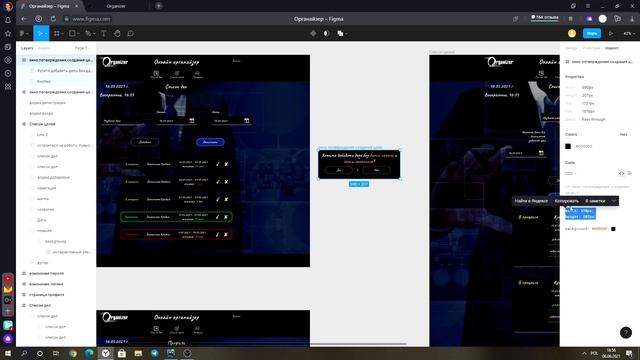Open Windows Start menu

click(8, 353)
